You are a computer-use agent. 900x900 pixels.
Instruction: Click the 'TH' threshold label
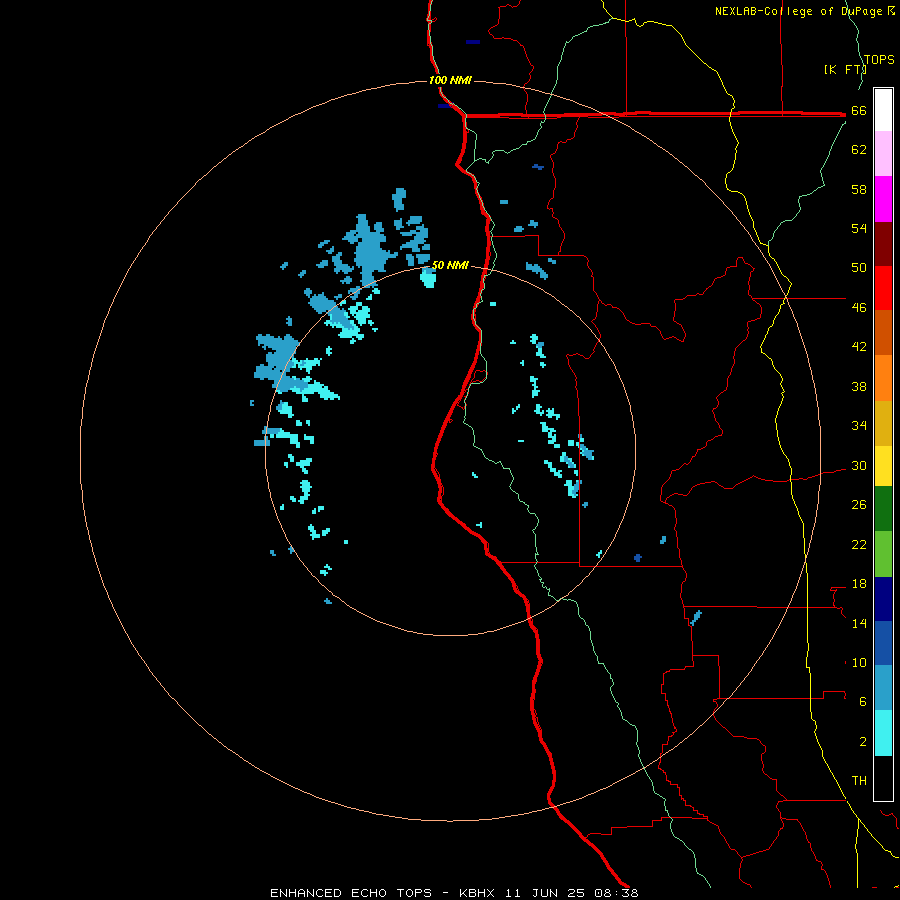[x=859, y=781]
